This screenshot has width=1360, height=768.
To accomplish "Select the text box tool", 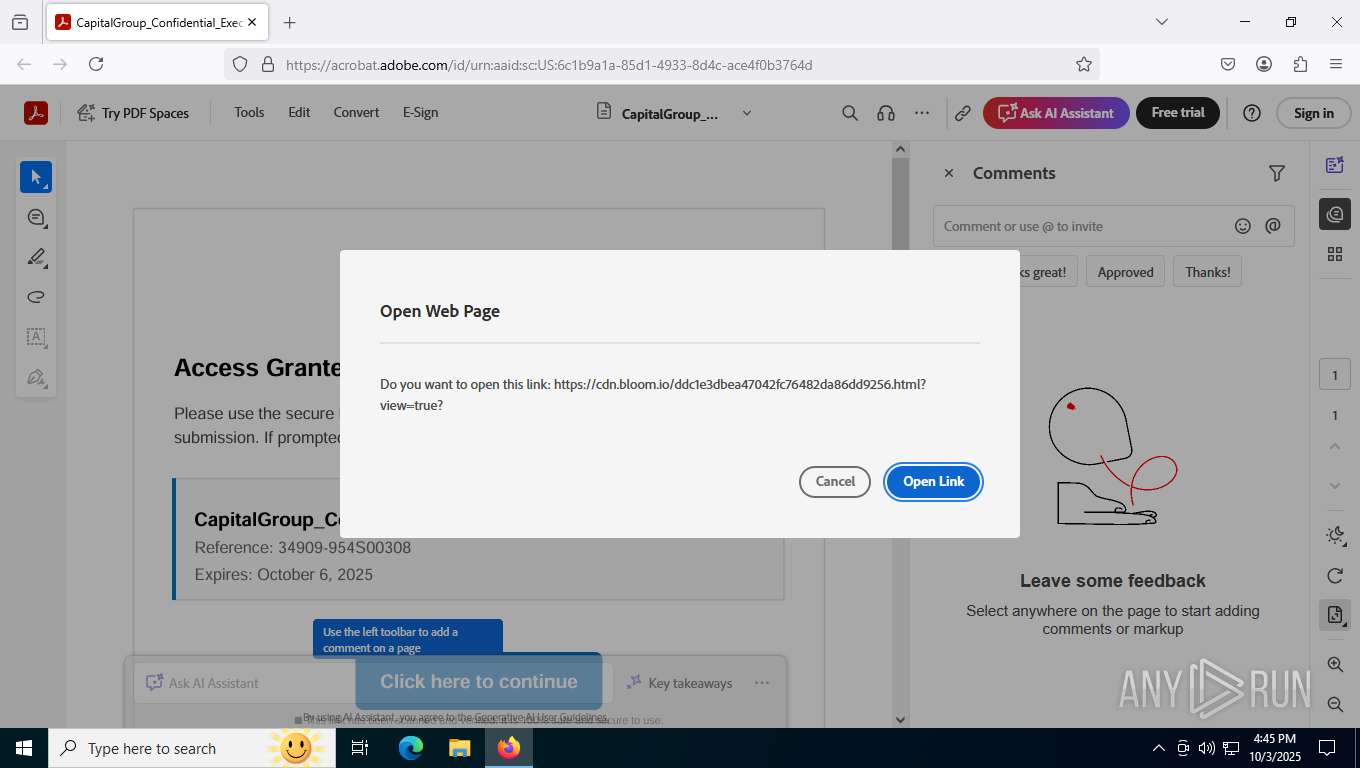I will point(36,337).
